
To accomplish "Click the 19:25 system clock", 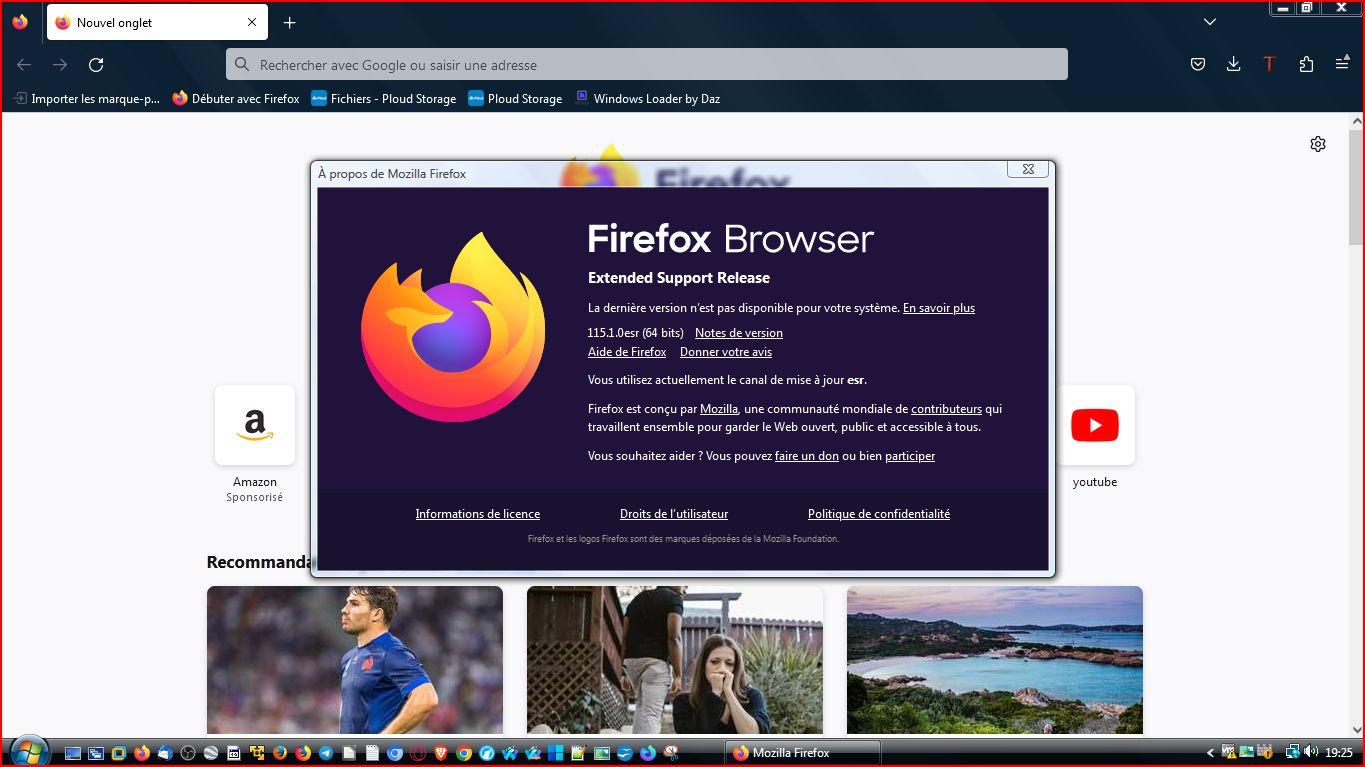I will coord(1339,753).
